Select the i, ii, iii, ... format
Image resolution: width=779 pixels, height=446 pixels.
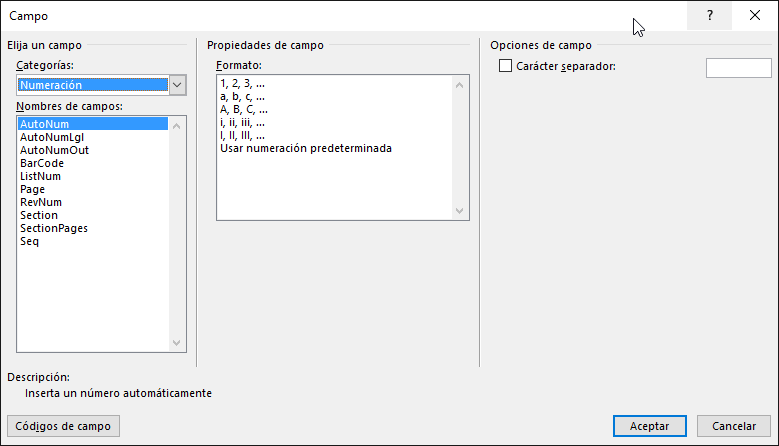(x=242, y=123)
